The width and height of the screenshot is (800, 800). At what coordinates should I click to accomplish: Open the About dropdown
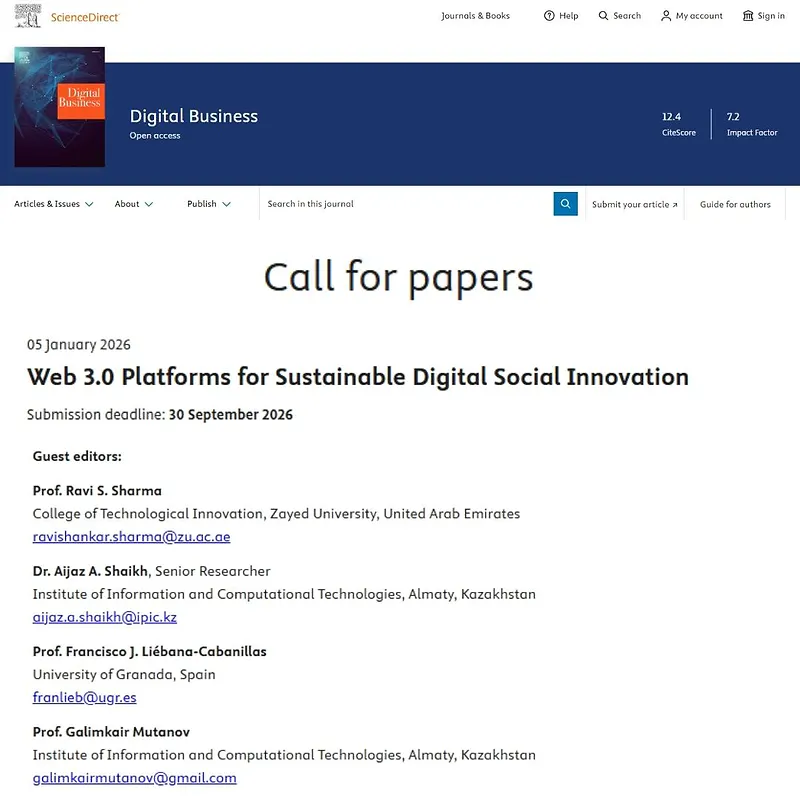click(x=133, y=203)
